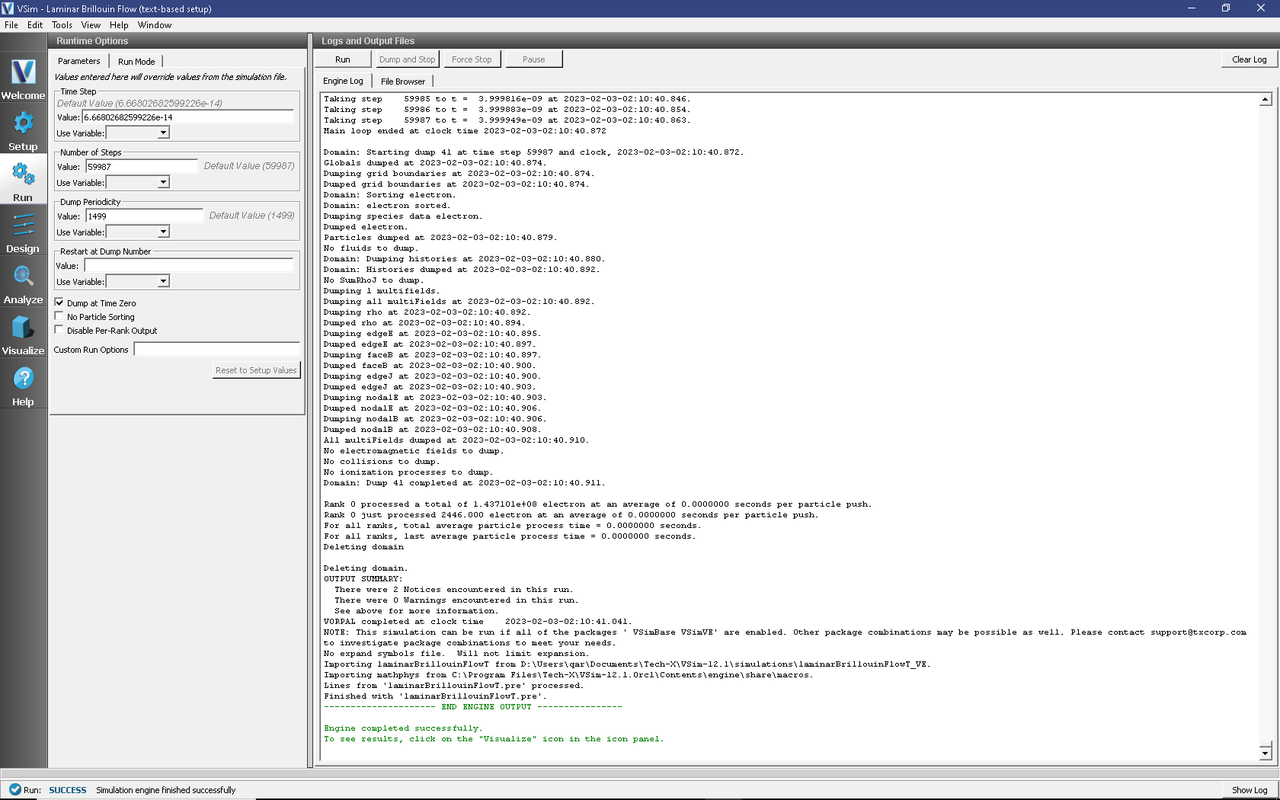Open the Help question mark icon
The height and width of the screenshot is (800, 1280).
(23, 380)
